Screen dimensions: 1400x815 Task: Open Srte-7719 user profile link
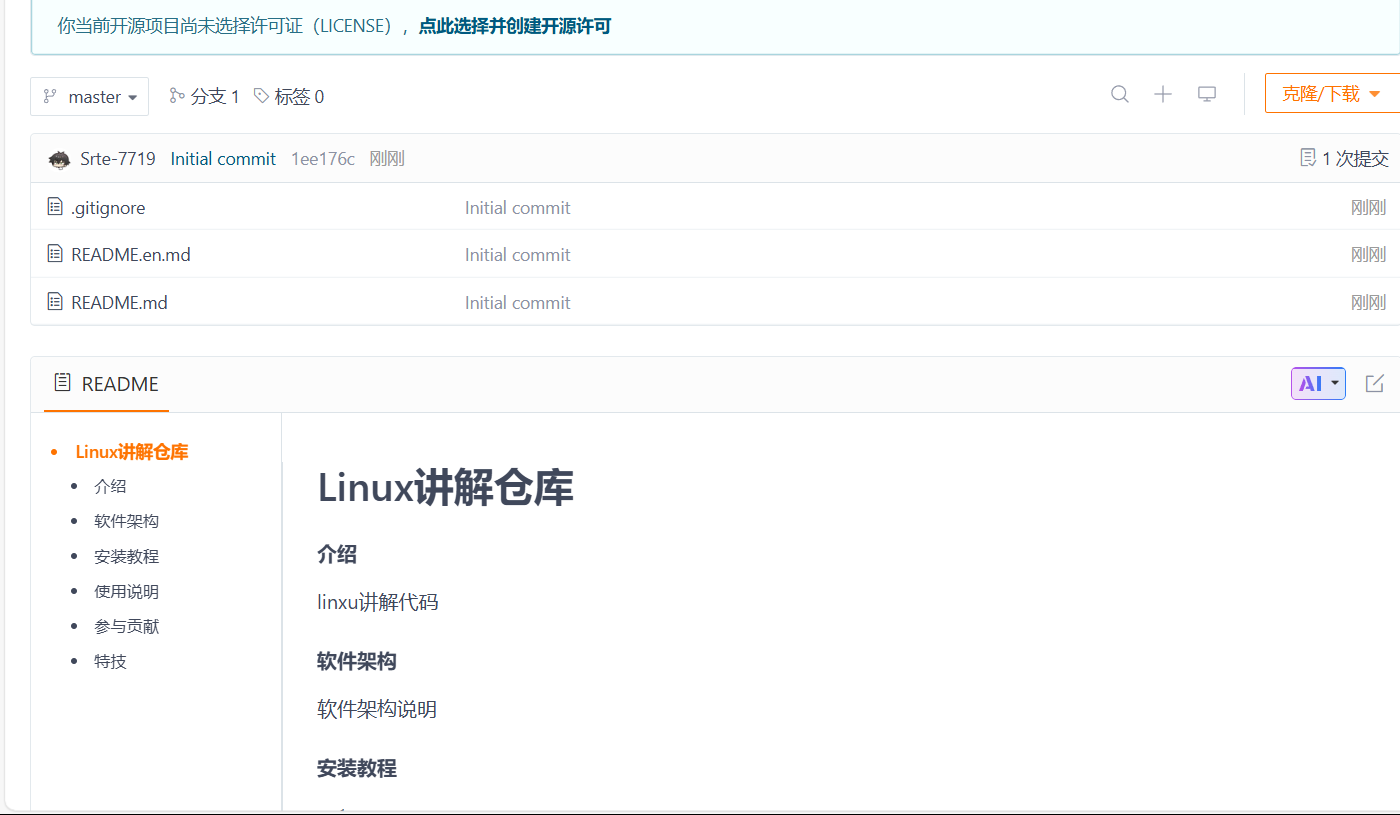[x=118, y=159]
